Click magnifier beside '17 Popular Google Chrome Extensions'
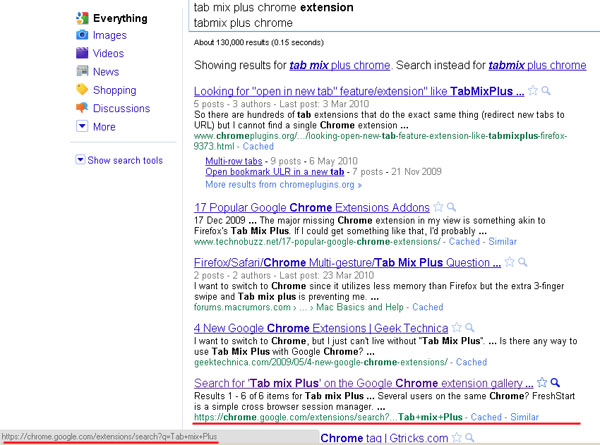The height and width of the screenshot is (445, 600). 452,207
